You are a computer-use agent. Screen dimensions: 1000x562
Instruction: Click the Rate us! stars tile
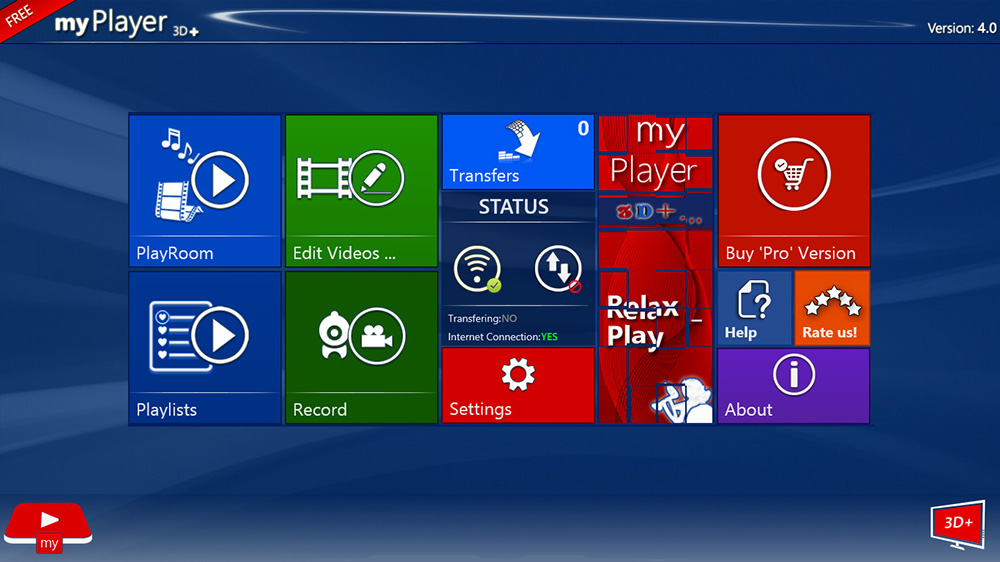click(x=831, y=308)
